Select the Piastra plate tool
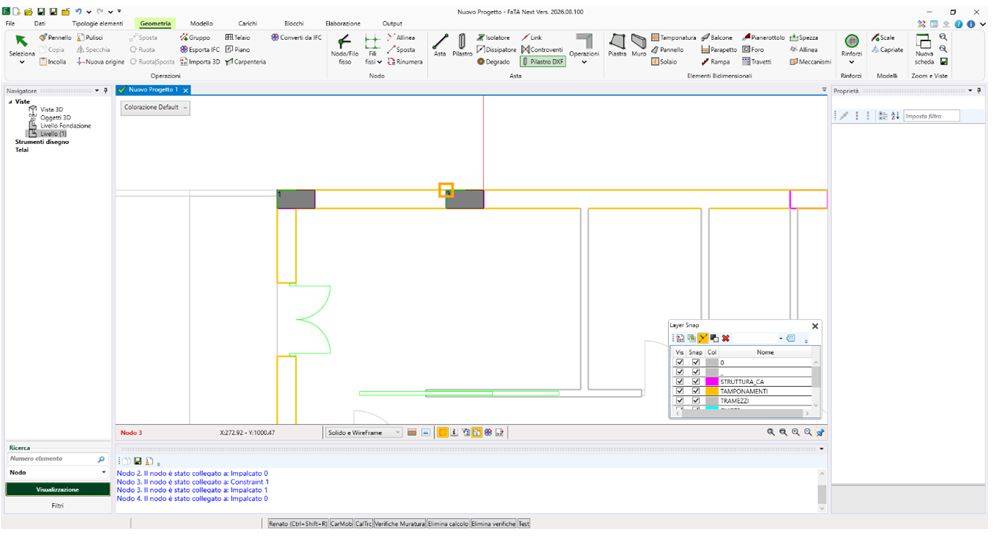 pos(617,46)
